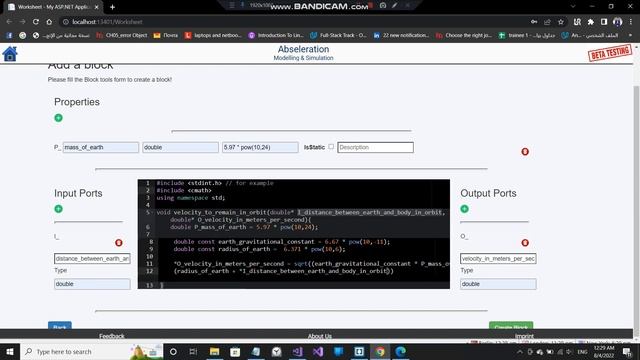The height and width of the screenshot is (360, 640).
Task: Open the browser extensions puzzle icon
Action: 591,22
